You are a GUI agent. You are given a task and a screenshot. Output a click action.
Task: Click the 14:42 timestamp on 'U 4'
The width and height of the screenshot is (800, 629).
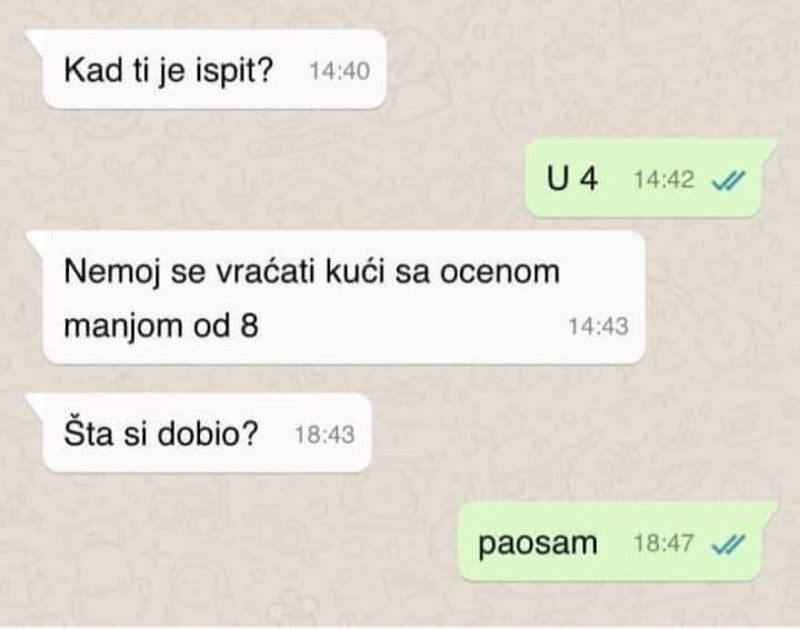pyautogui.click(x=664, y=180)
